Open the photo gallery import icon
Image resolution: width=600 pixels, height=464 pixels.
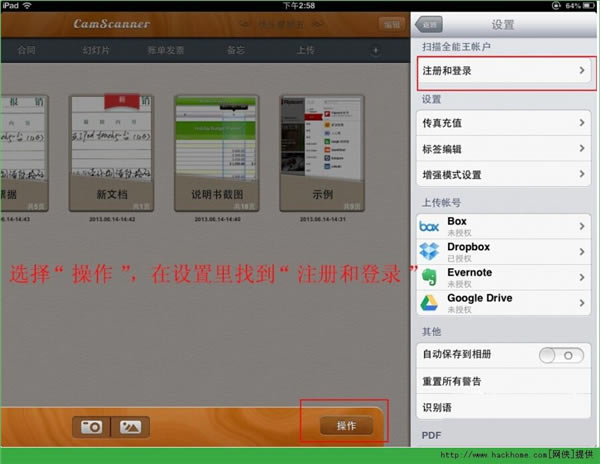pyautogui.click(x=130, y=427)
